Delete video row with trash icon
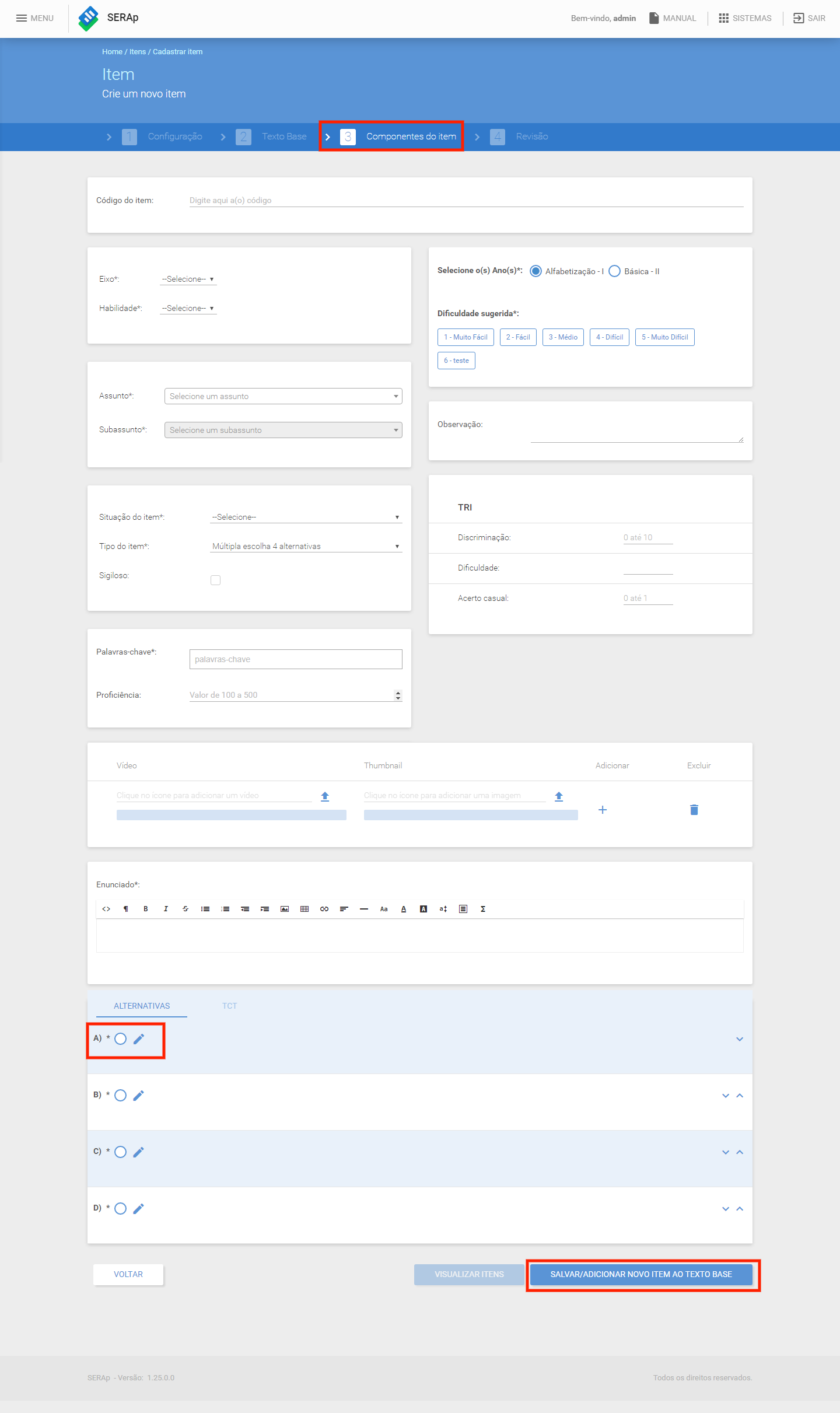Viewport: 840px width, 1413px height. (x=694, y=810)
